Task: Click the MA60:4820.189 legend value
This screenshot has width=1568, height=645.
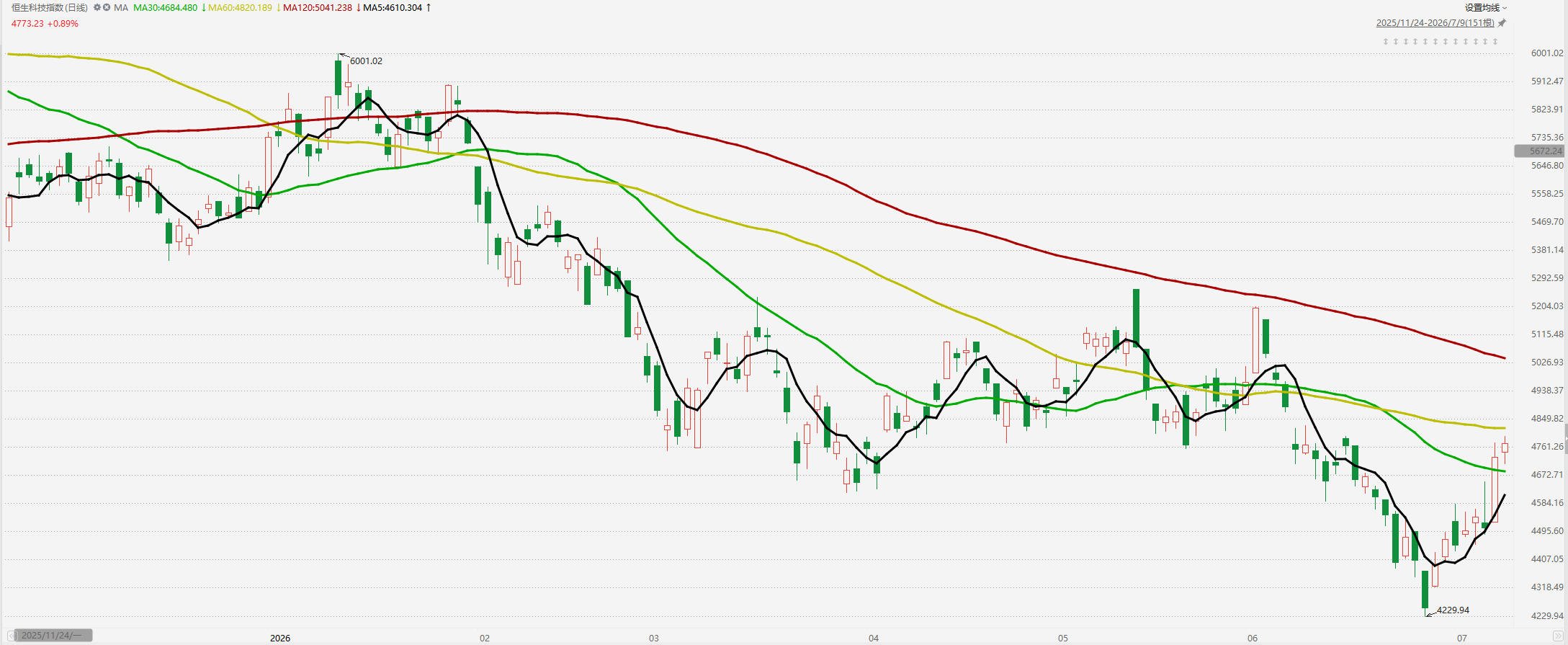Action: (x=240, y=7)
